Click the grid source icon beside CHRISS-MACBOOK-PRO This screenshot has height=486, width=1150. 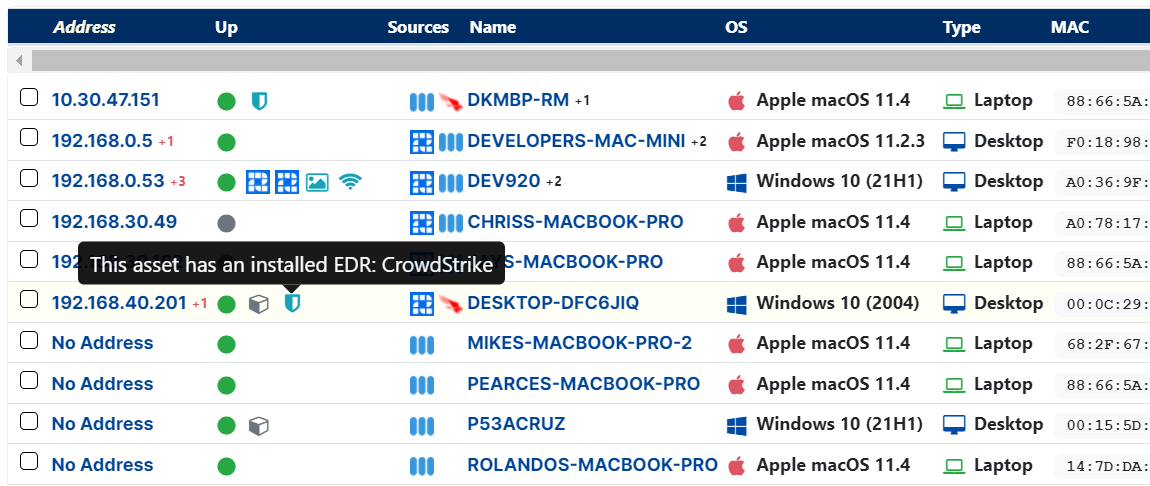[422, 222]
